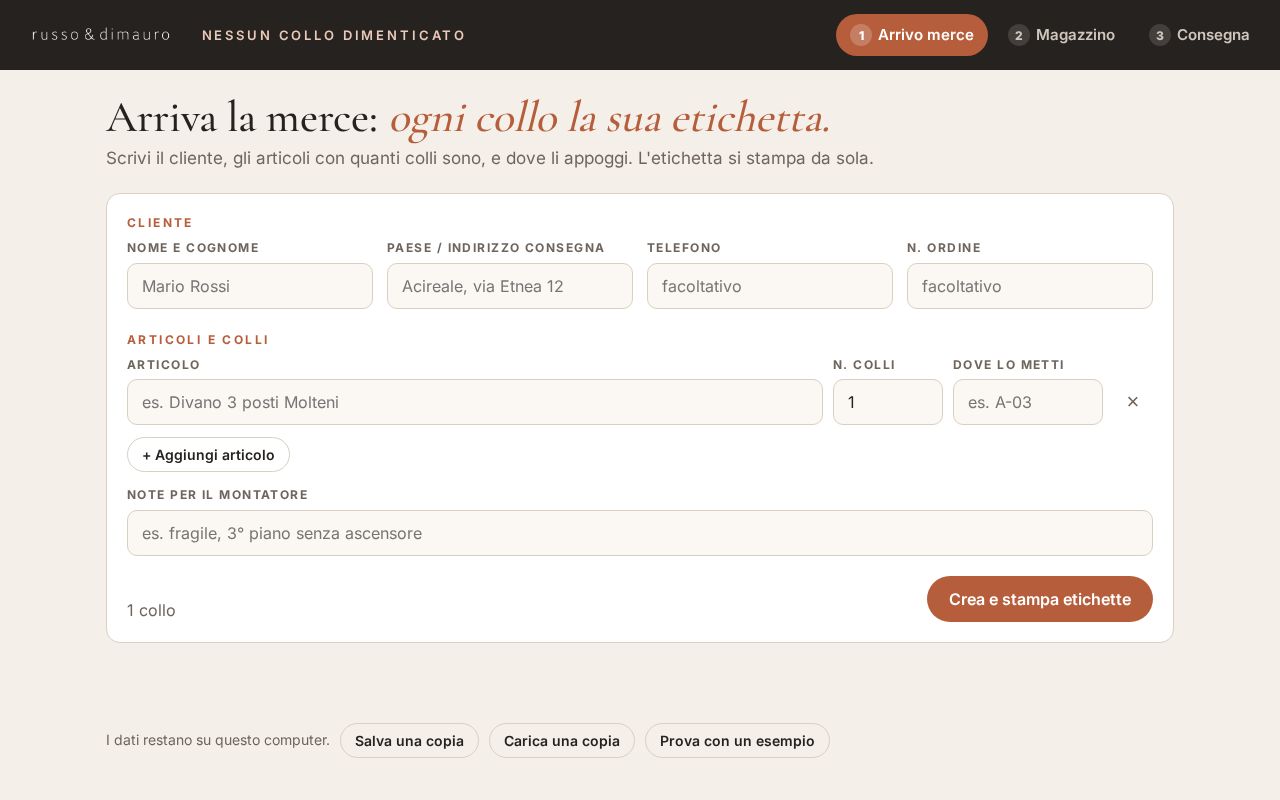The width and height of the screenshot is (1280, 800).
Task: Load sample data with Prova con un esempio
Action: click(737, 741)
